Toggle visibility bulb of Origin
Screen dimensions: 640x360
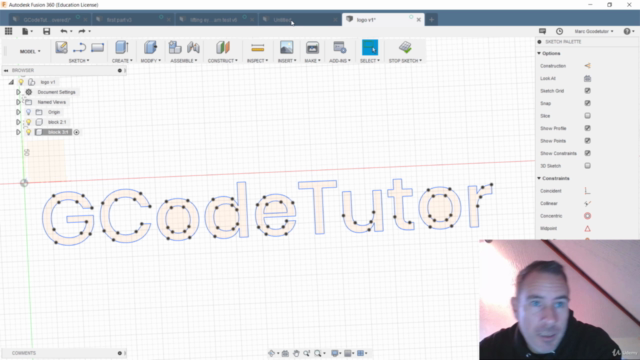29,112
